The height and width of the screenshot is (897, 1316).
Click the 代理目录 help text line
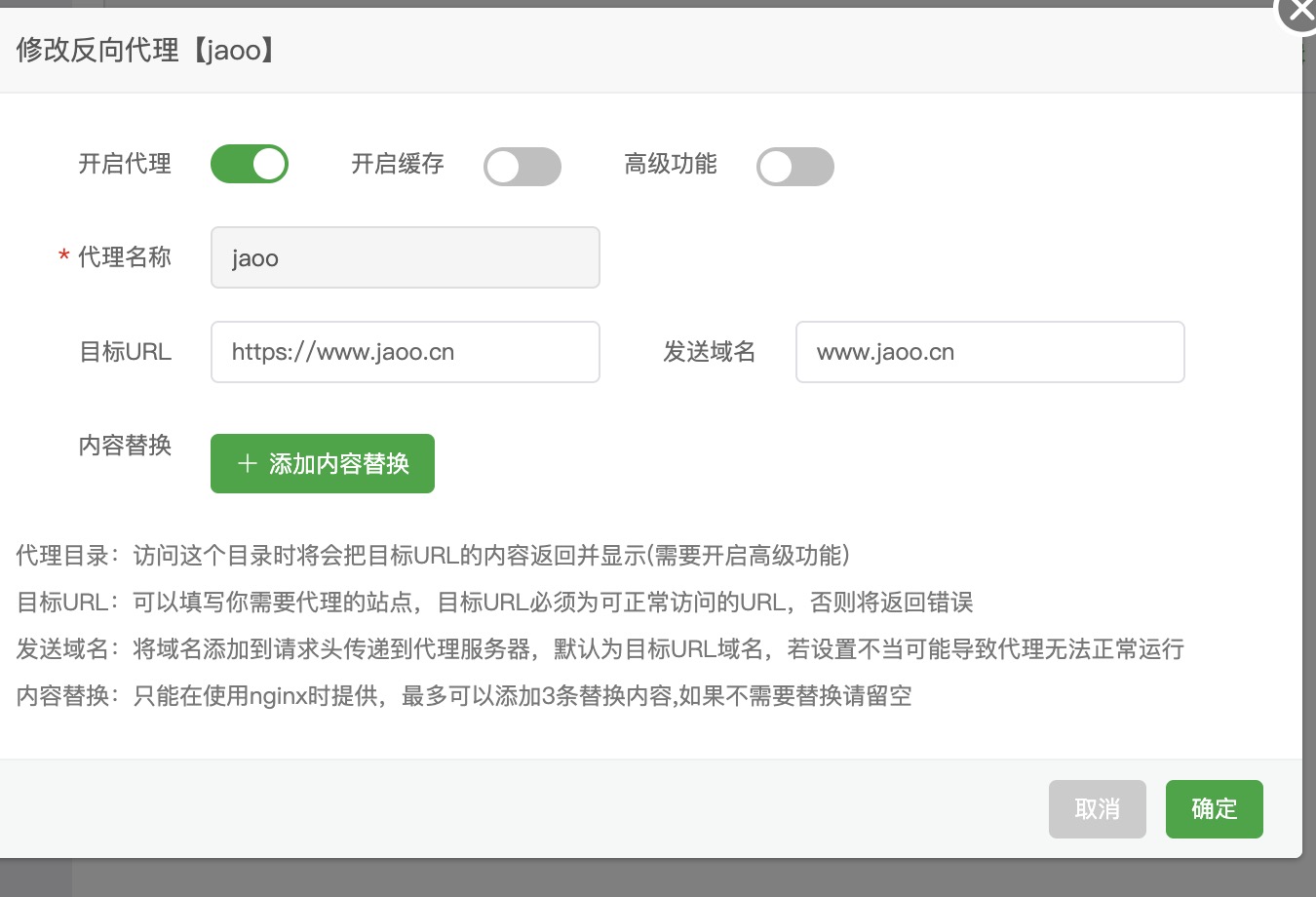coord(433,556)
